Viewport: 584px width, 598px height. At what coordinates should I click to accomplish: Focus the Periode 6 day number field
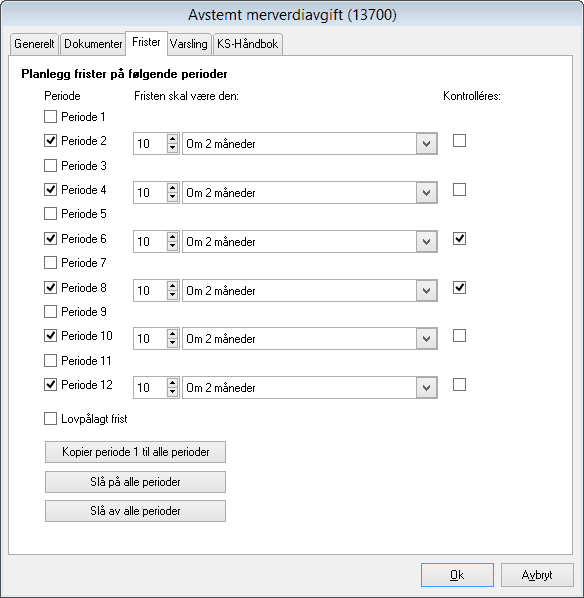coord(150,242)
